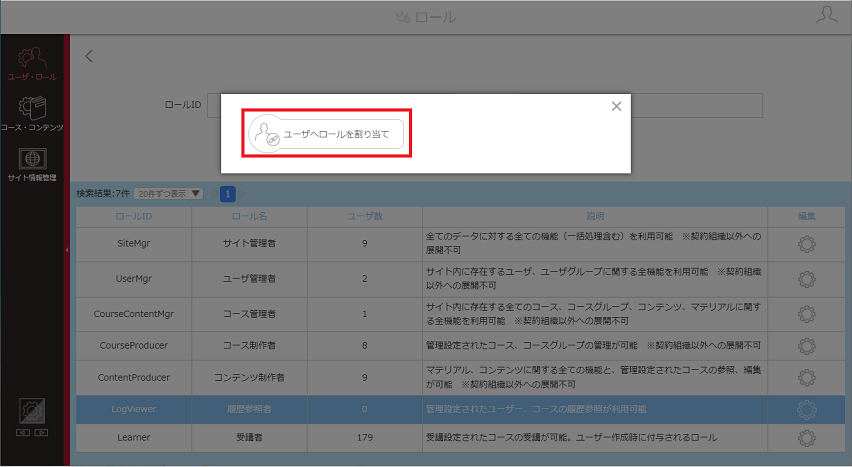Click the ユーザへロールを割り当て button
852x467 pixels.
[x=326, y=134]
